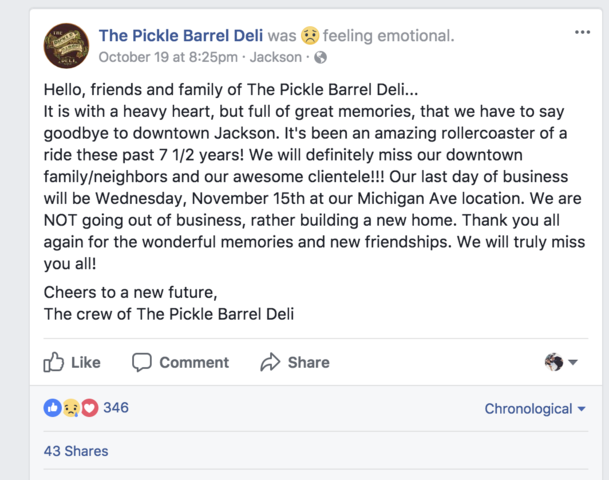Open the Comment field via Comment label
This screenshot has height=480, width=609.
[x=194, y=363]
